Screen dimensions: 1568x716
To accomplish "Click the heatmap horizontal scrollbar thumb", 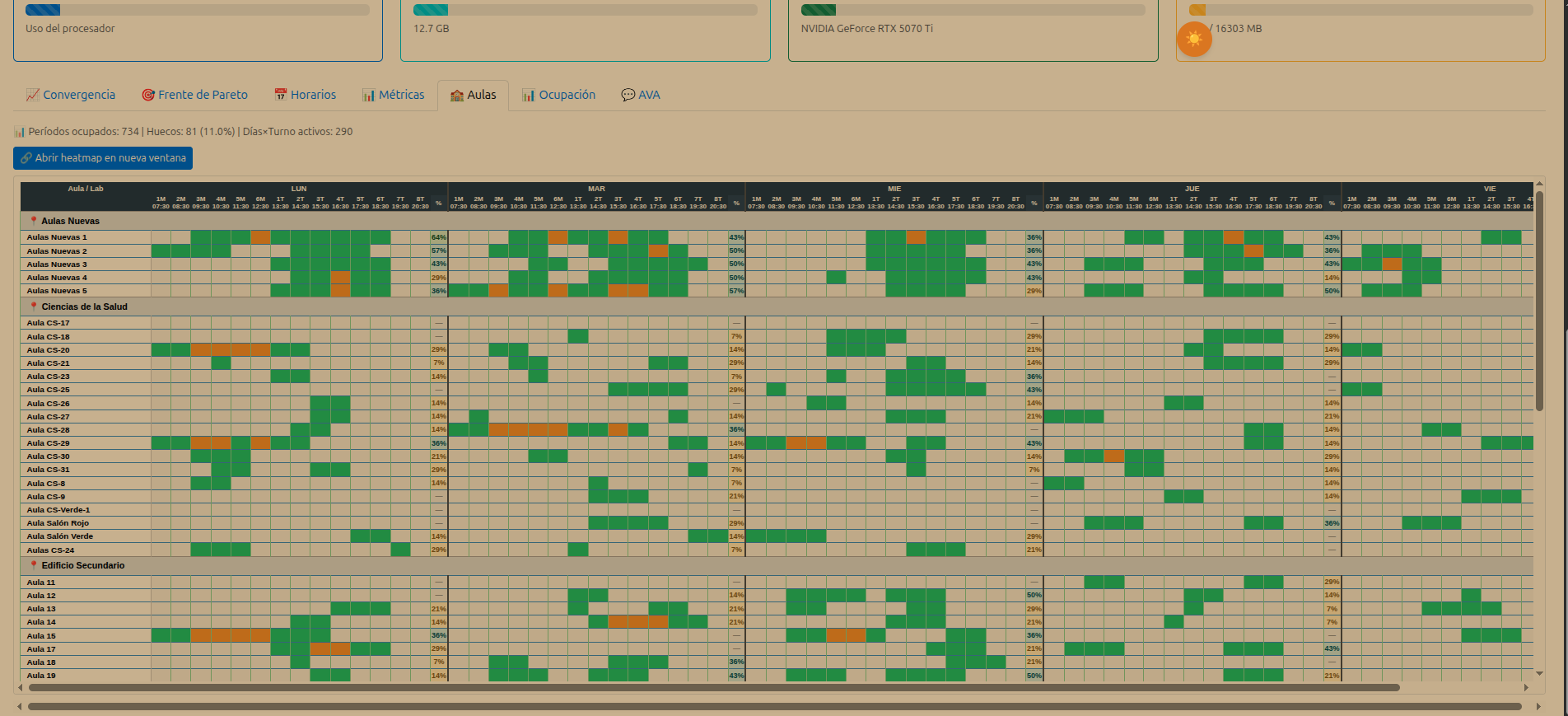I will [x=713, y=687].
